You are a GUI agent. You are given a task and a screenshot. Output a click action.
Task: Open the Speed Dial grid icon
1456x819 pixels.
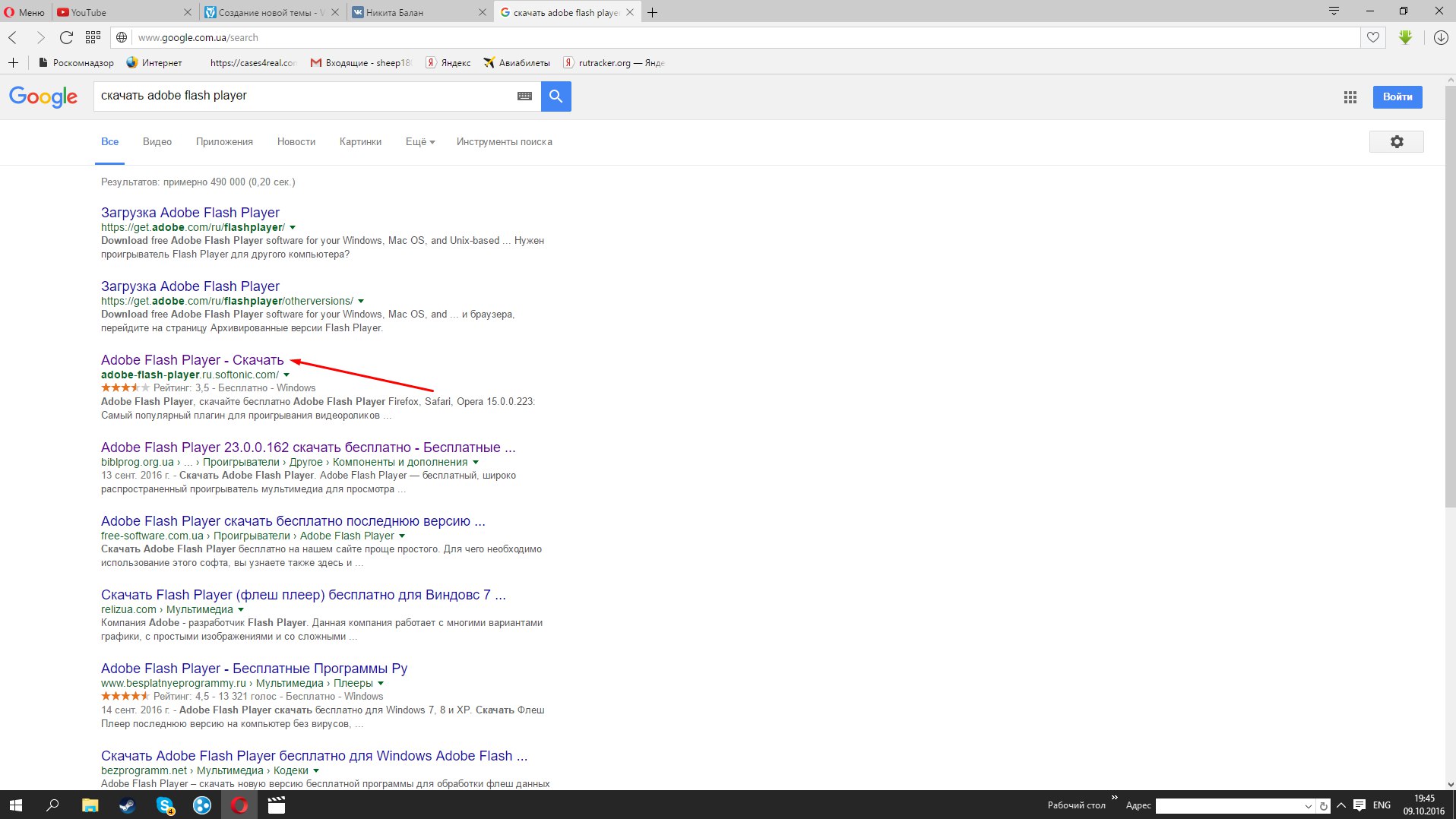pos(93,37)
